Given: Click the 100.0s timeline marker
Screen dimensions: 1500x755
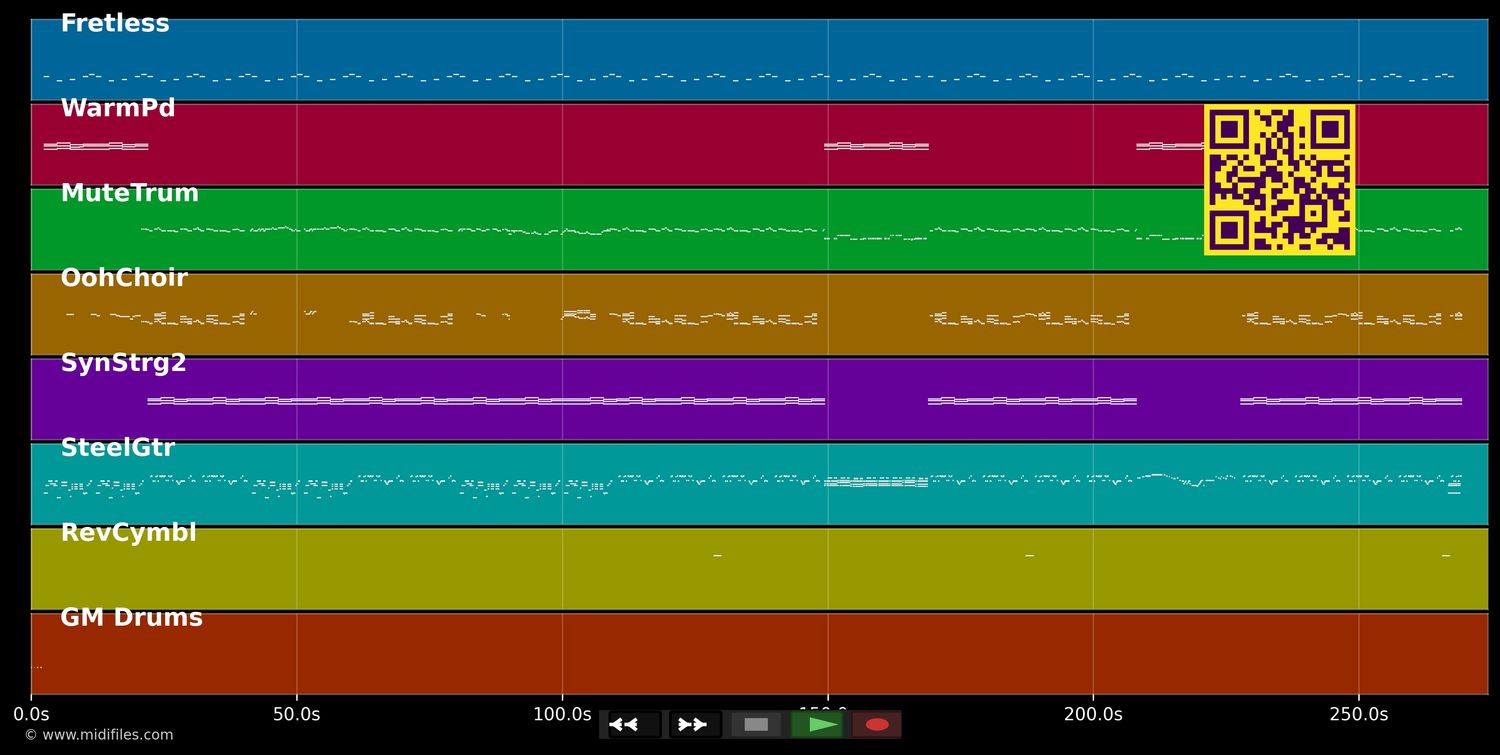Looking at the screenshot, I should point(562,715).
